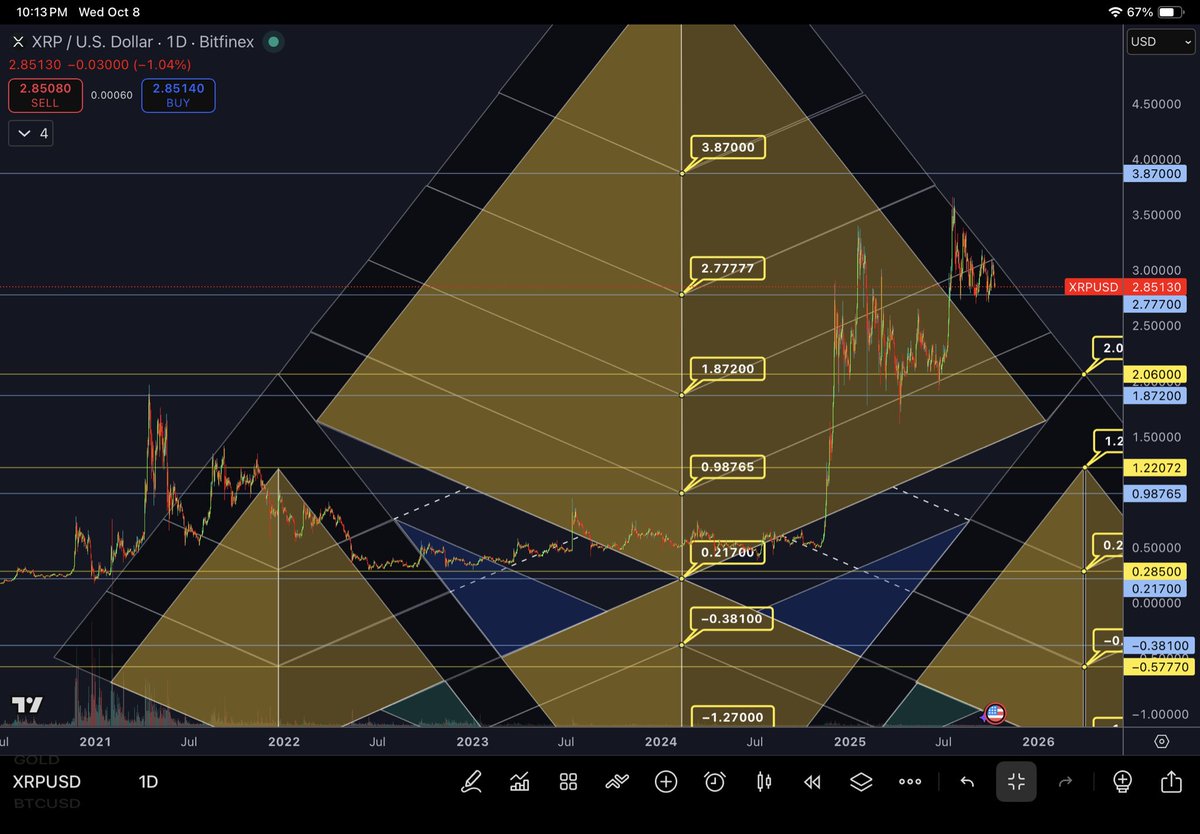This screenshot has width=1200, height=834.
Task: Expand the indicators legend showing 4
Action: point(29,133)
